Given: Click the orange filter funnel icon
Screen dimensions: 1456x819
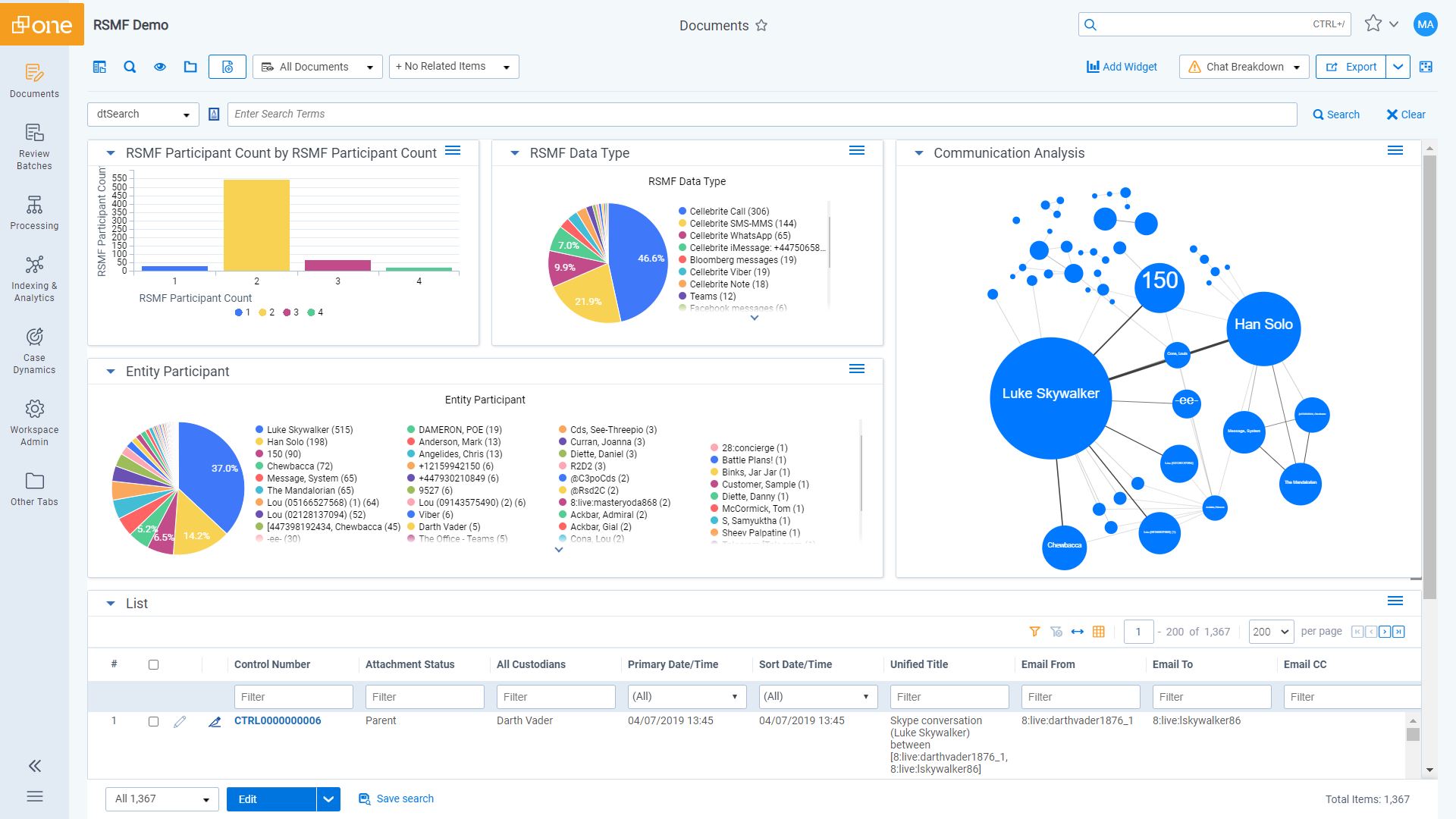Looking at the screenshot, I should [x=1034, y=632].
